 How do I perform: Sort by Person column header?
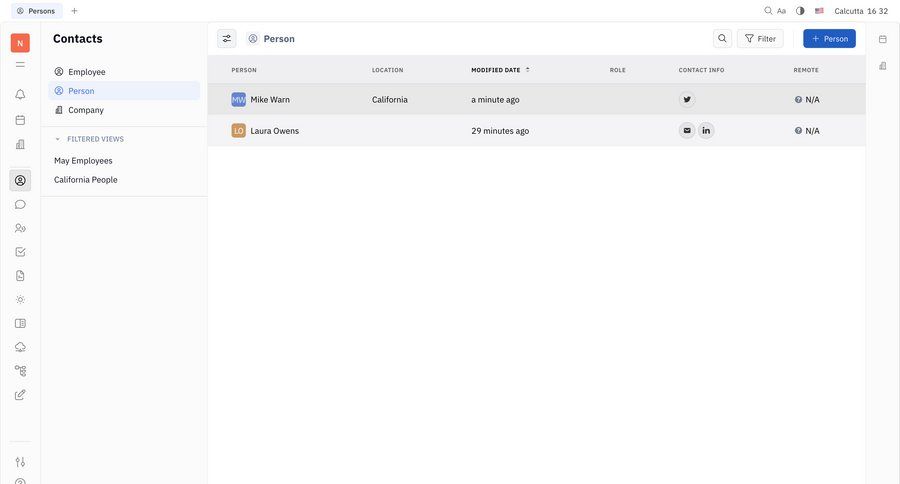tap(244, 70)
